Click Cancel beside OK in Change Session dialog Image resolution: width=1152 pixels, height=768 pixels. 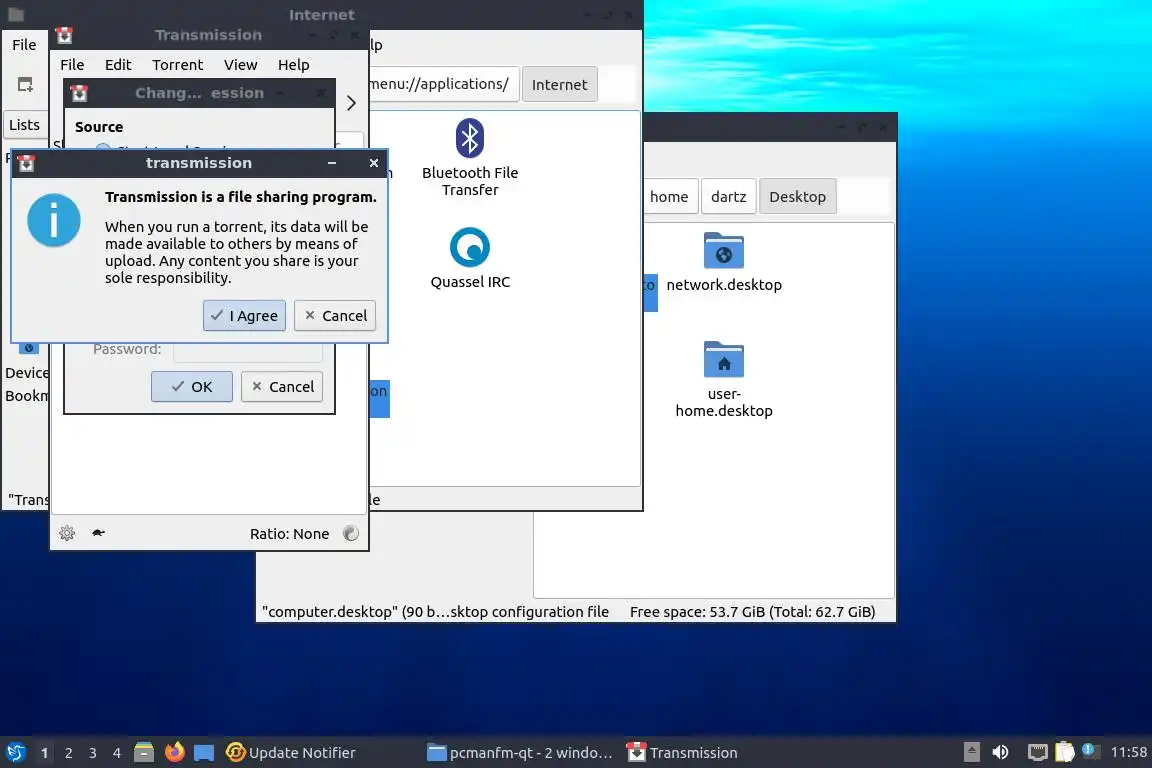coord(282,387)
